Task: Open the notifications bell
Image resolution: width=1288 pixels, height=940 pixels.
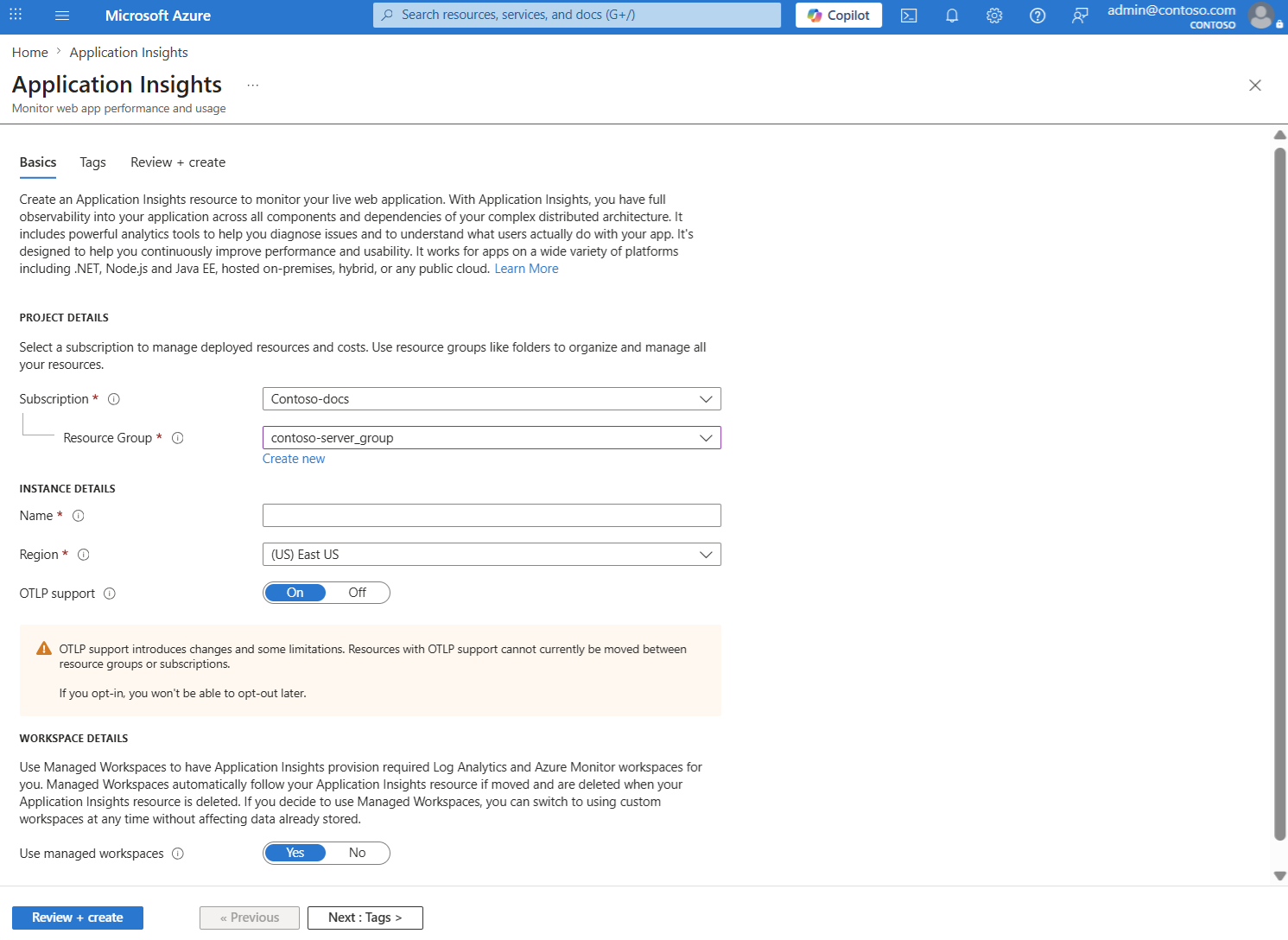Action: click(x=952, y=16)
